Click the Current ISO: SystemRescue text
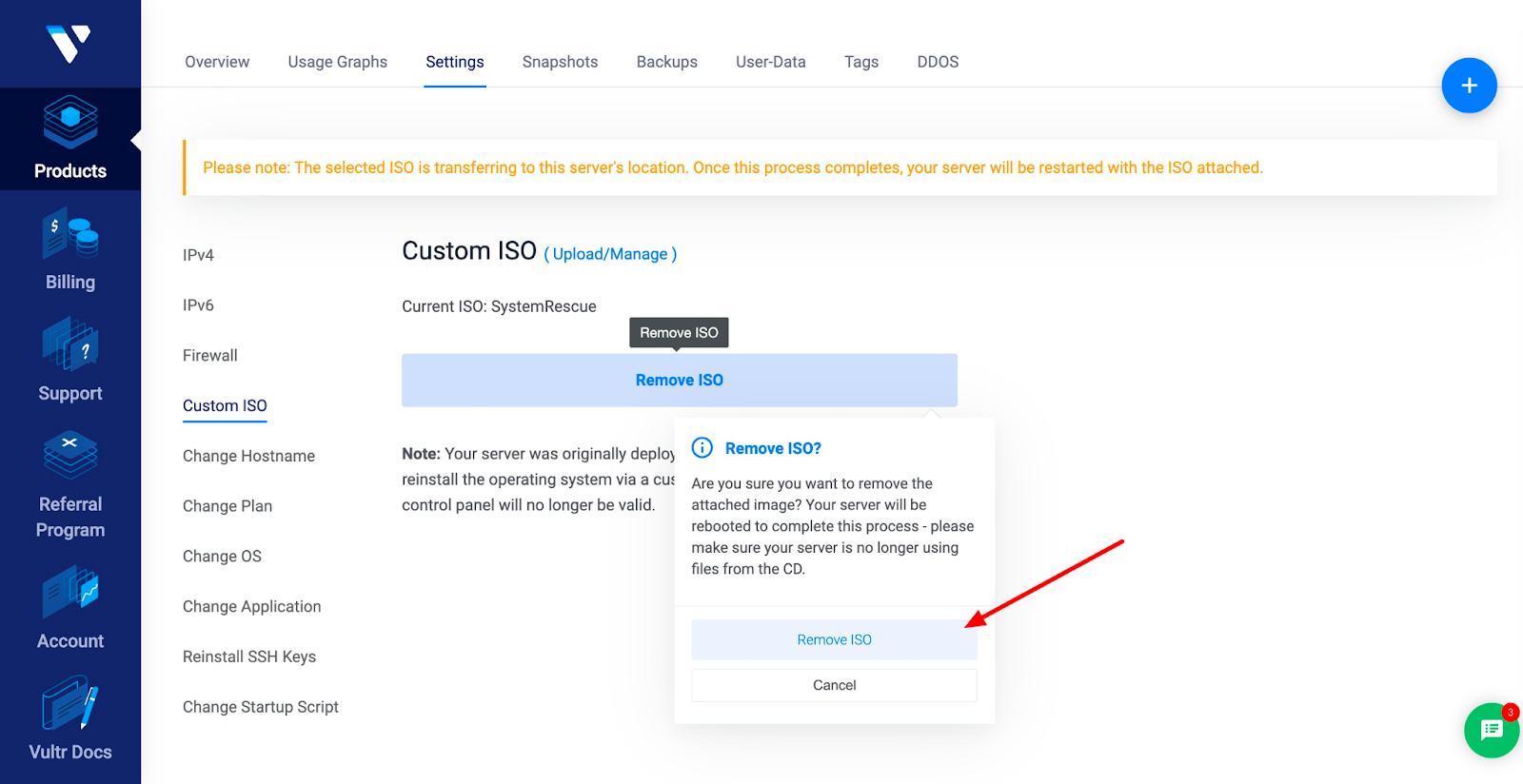 [499, 306]
